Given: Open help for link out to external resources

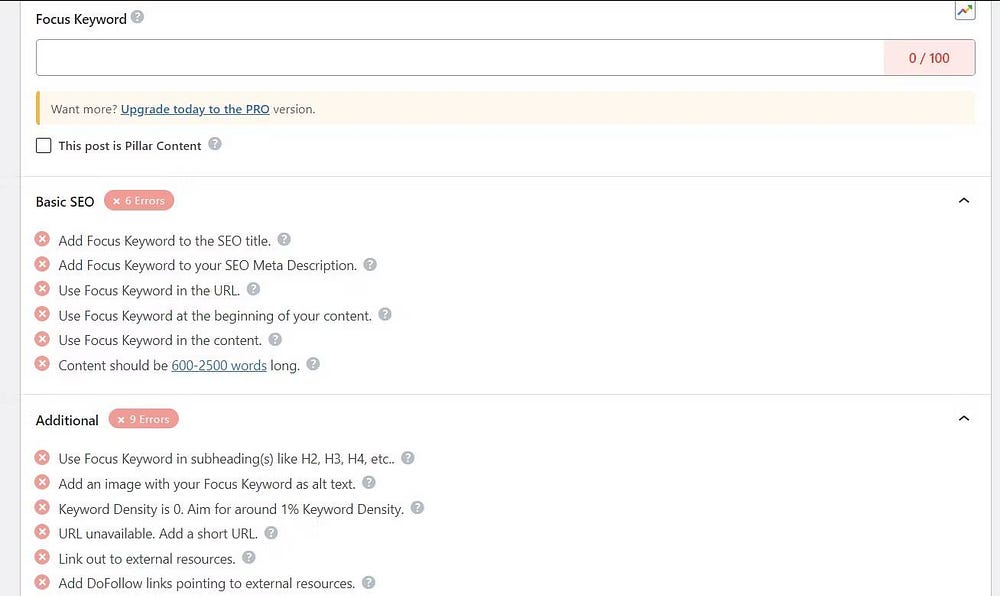Looking at the screenshot, I should 249,558.
